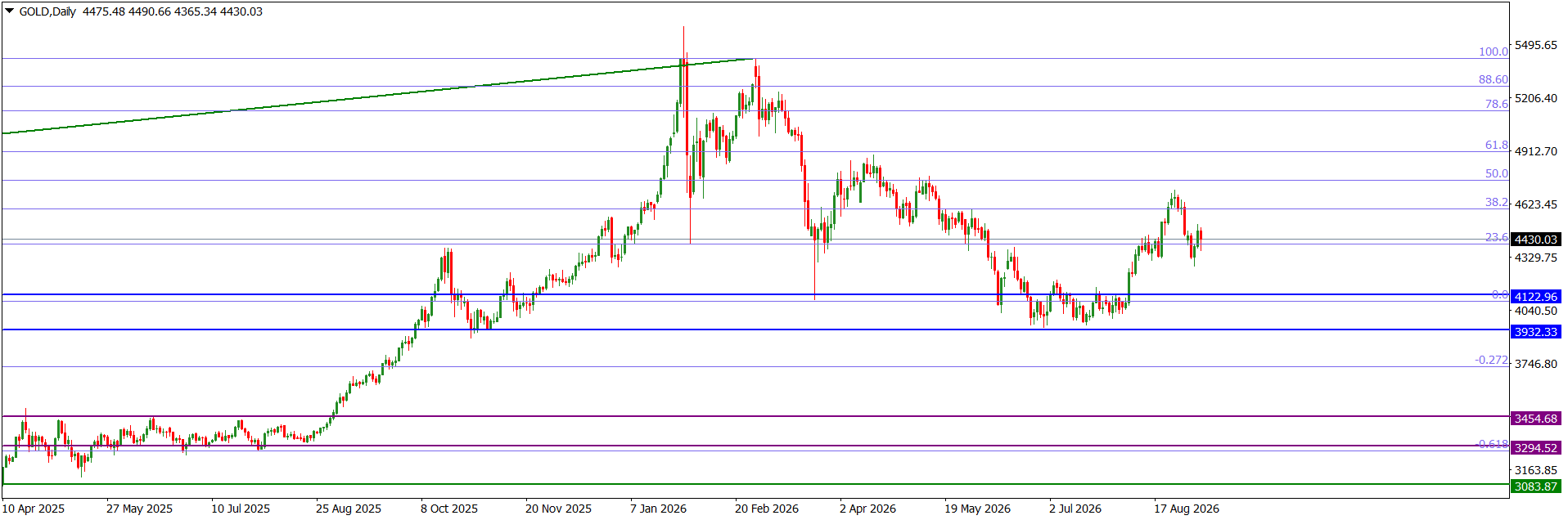The width and height of the screenshot is (1568, 520).
Task: Click the 2 Apr 2026 date label
Action: (x=867, y=509)
